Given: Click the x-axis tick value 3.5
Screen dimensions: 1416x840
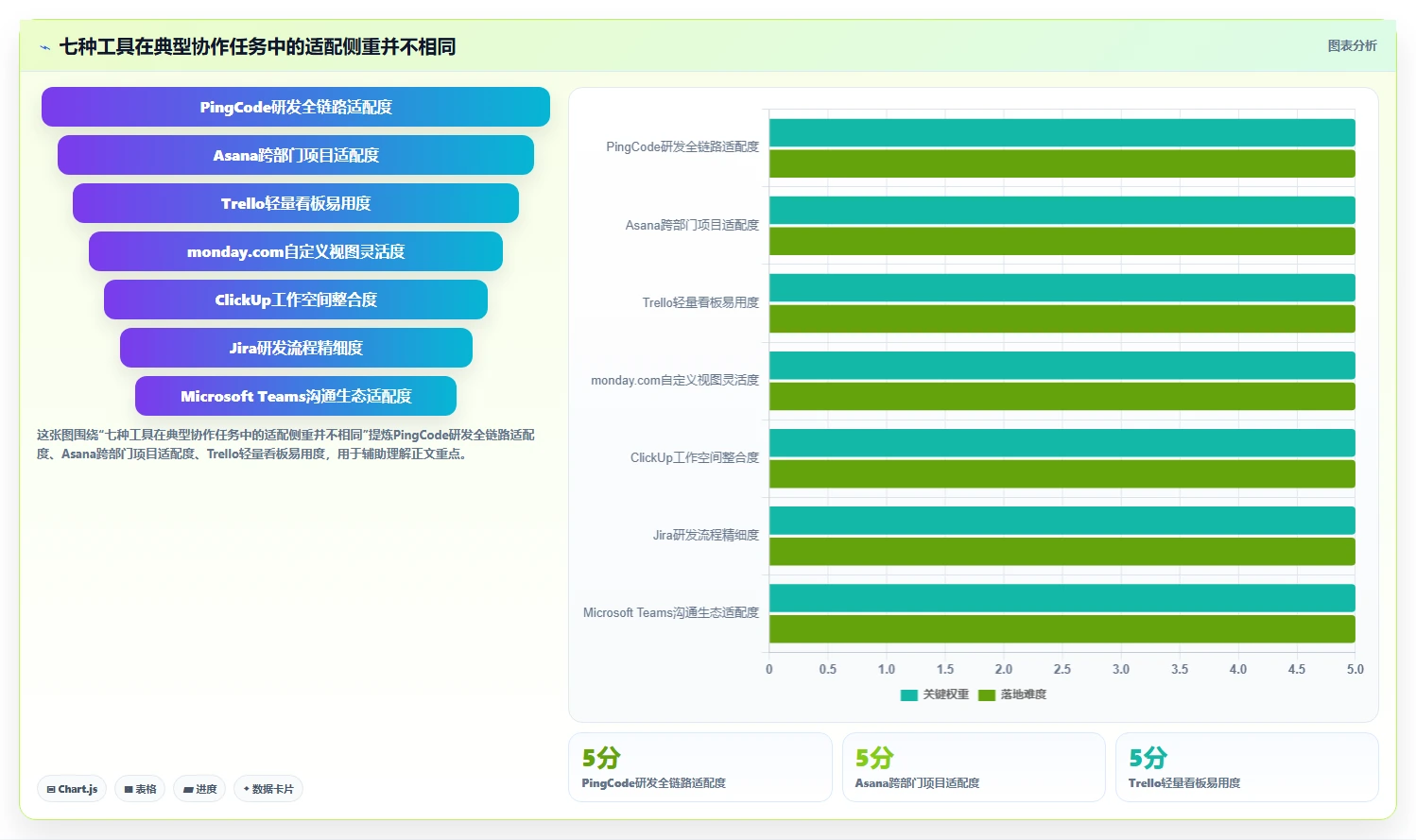Looking at the screenshot, I should (1180, 669).
